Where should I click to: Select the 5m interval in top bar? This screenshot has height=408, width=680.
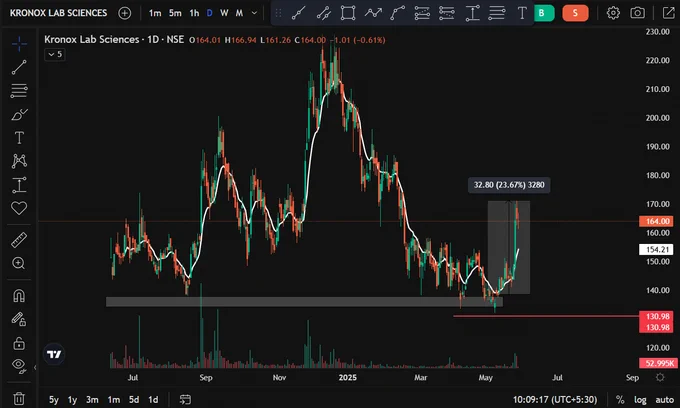[x=175, y=13]
